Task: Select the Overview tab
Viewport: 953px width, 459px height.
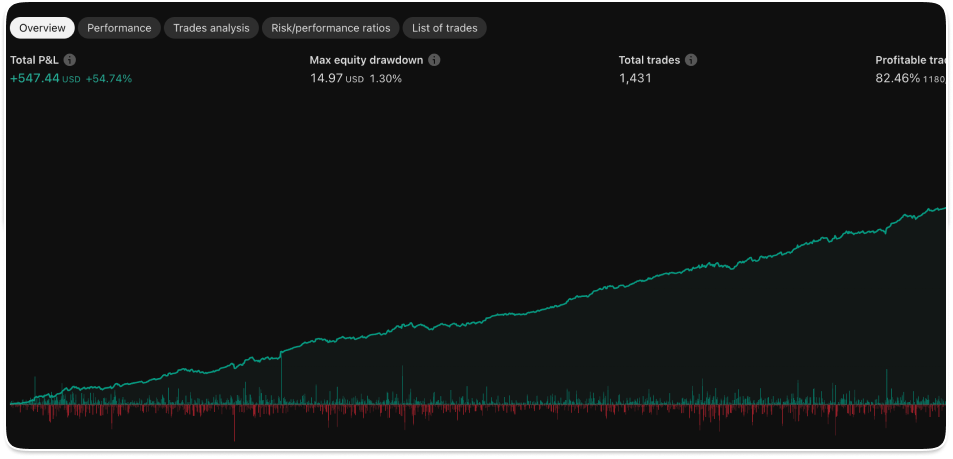Action: [42, 28]
